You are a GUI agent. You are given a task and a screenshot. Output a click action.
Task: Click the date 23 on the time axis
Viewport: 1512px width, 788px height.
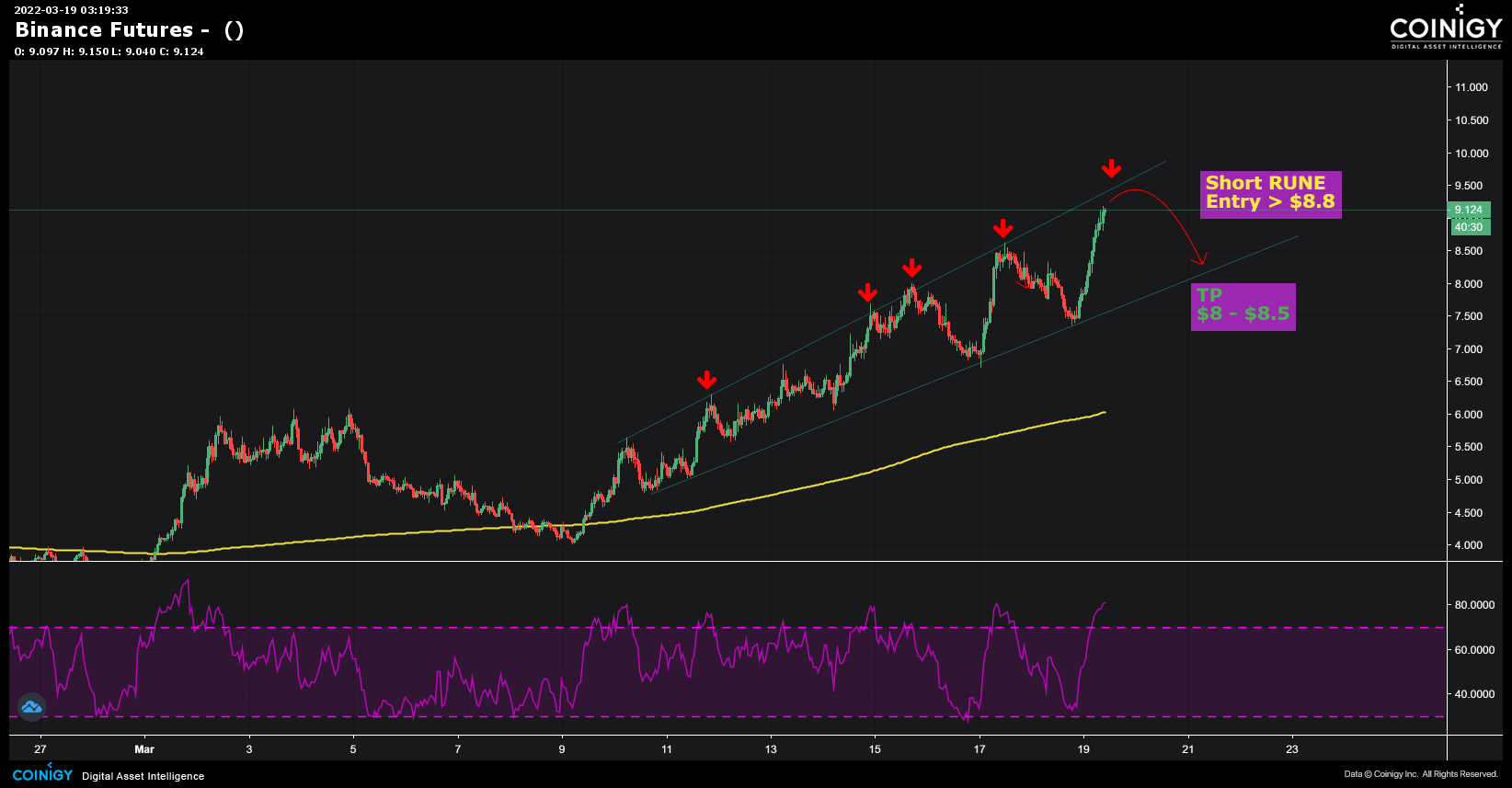[x=1292, y=749]
